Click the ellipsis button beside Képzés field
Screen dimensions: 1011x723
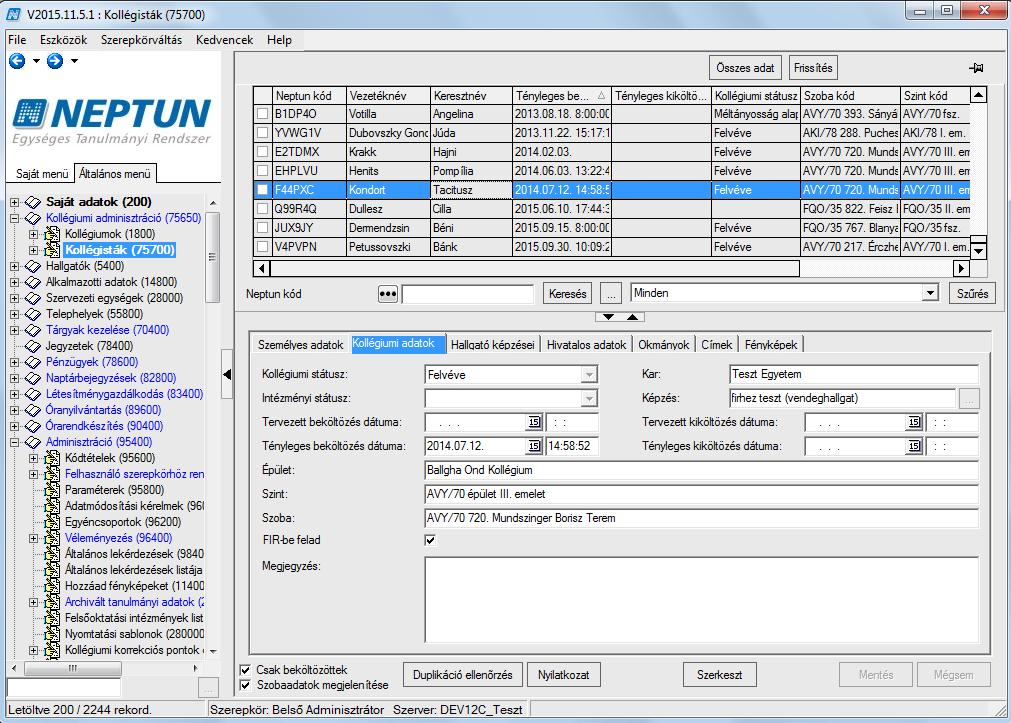[969, 399]
